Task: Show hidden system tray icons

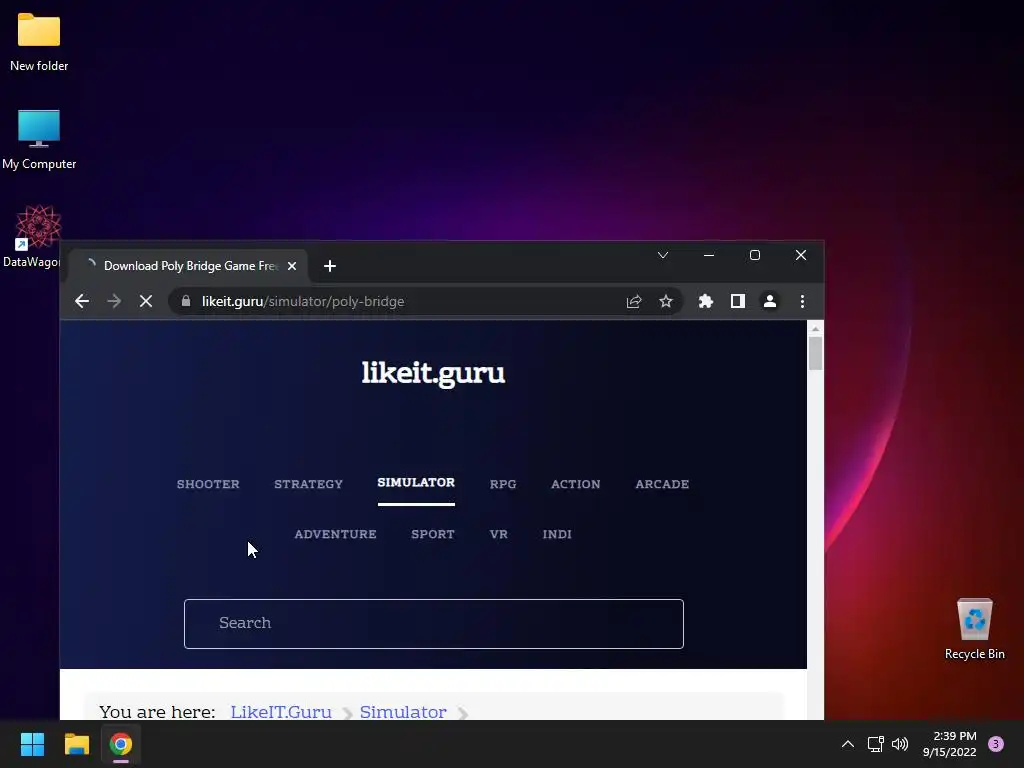Action: click(848, 744)
